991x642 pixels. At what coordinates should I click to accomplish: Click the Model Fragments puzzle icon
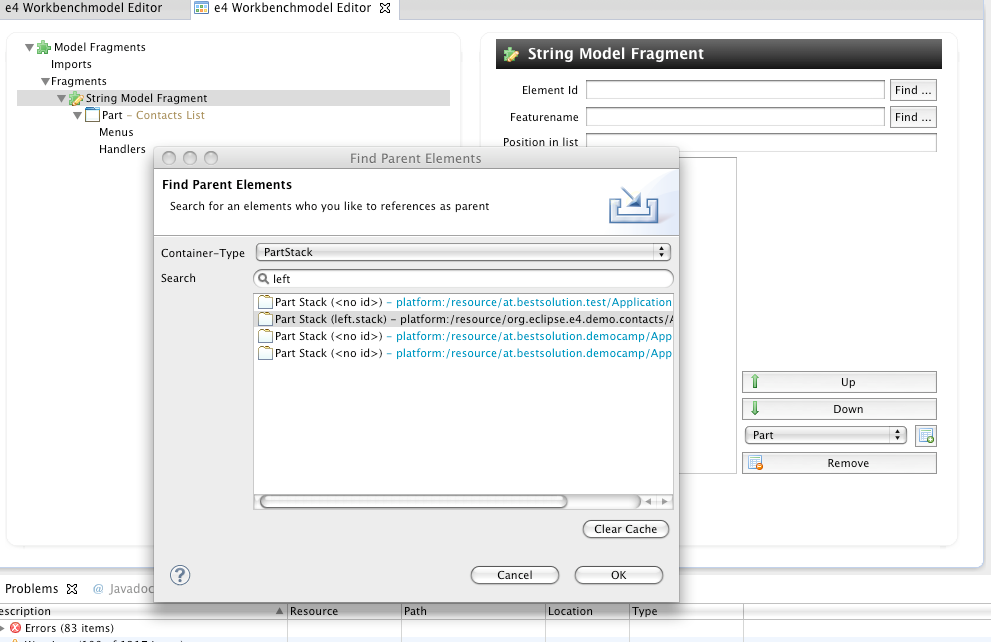click(44, 47)
